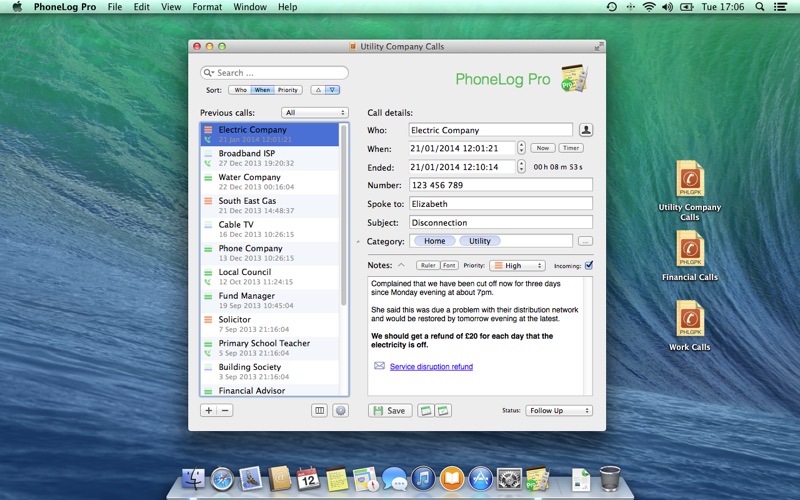Click the Timer button
The image size is (800, 500).
point(571,148)
